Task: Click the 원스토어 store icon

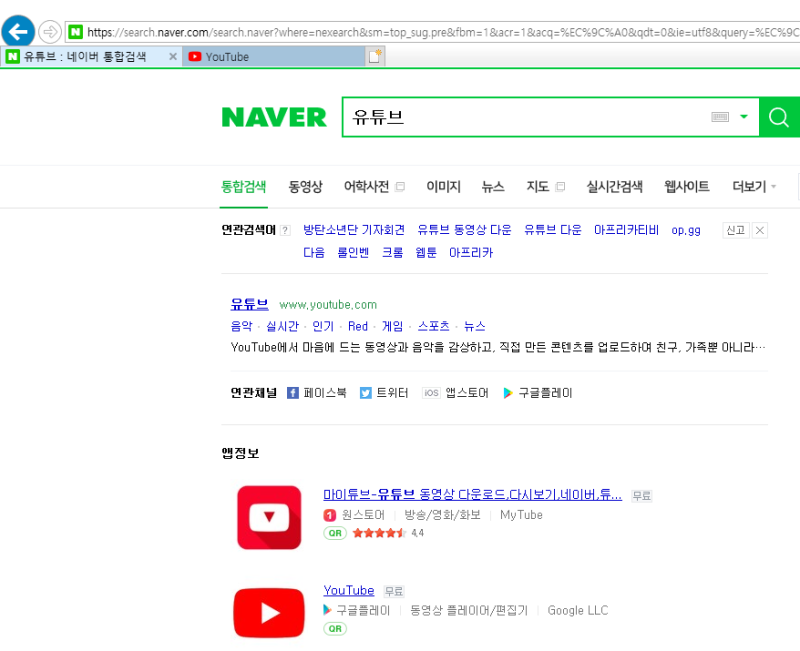Action: 330,515
